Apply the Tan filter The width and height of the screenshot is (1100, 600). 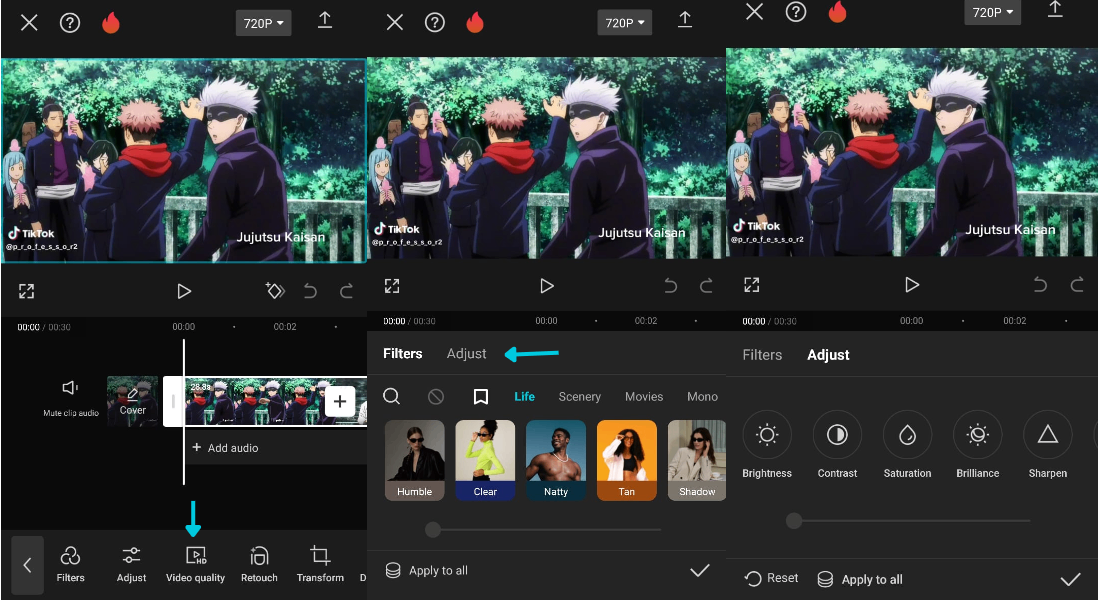coord(627,460)
